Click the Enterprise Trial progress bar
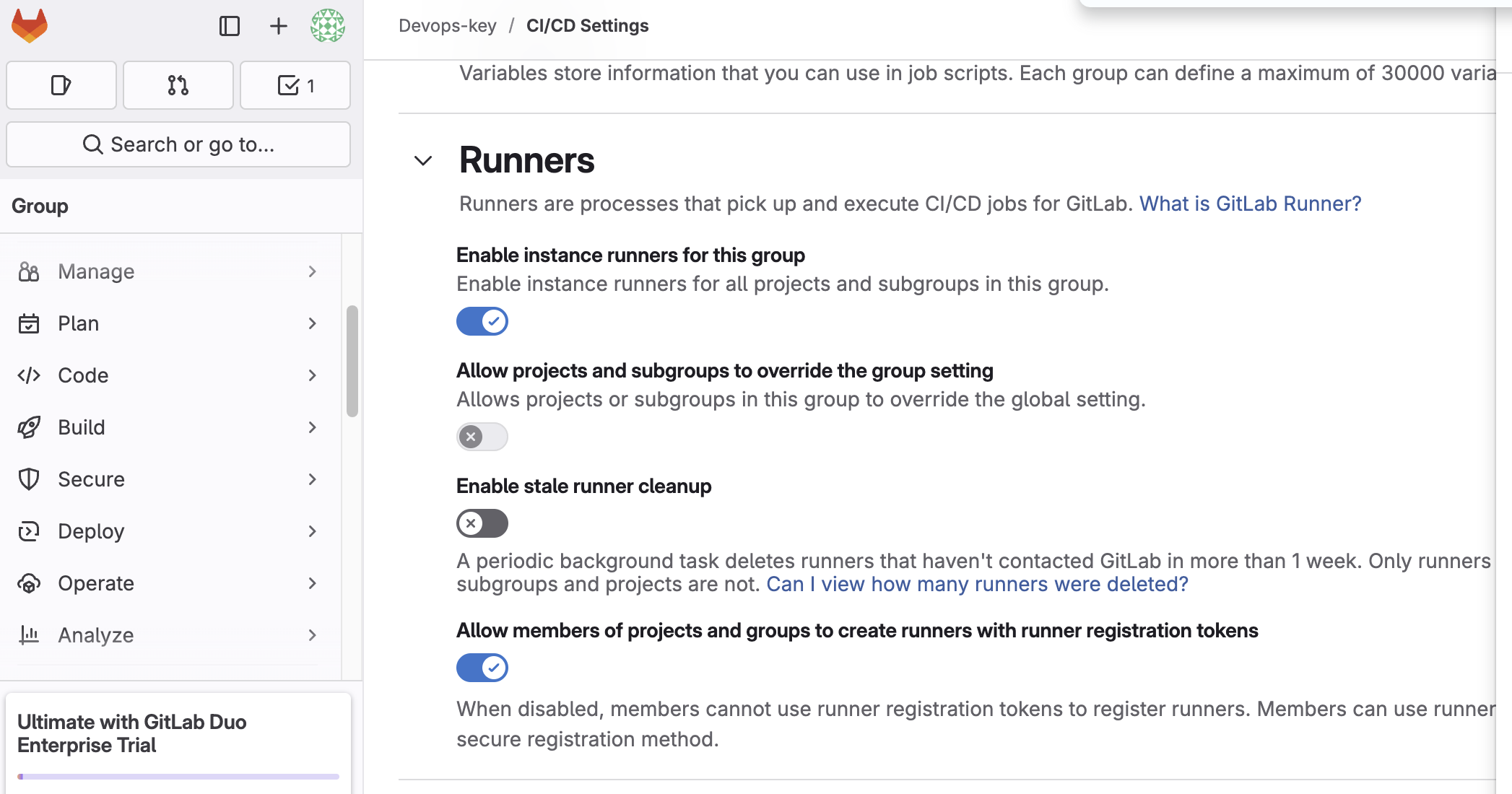Image resolution: width=1512 pixels, height=794 pixels. [178, 777]
